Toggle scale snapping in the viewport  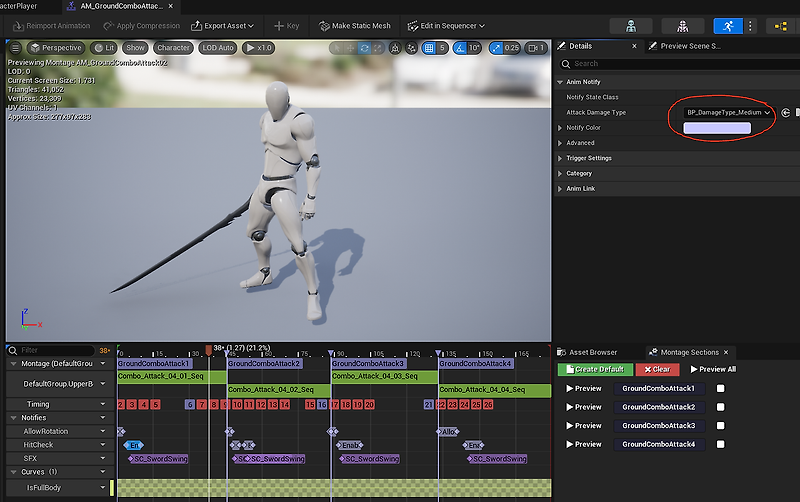coord(496,48)
